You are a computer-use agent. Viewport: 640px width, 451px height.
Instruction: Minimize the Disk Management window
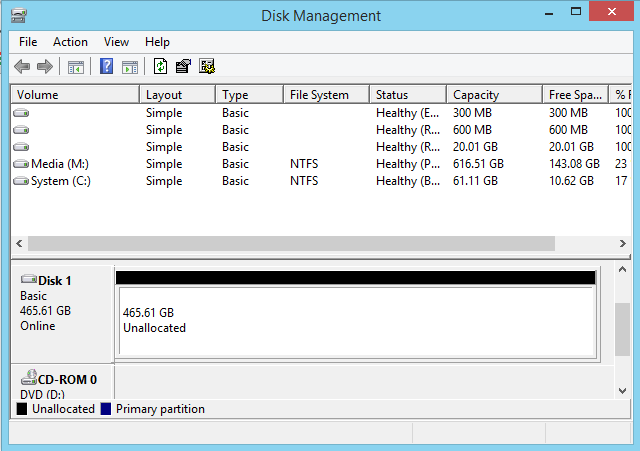pyautogui.click(x=549, y=12)
